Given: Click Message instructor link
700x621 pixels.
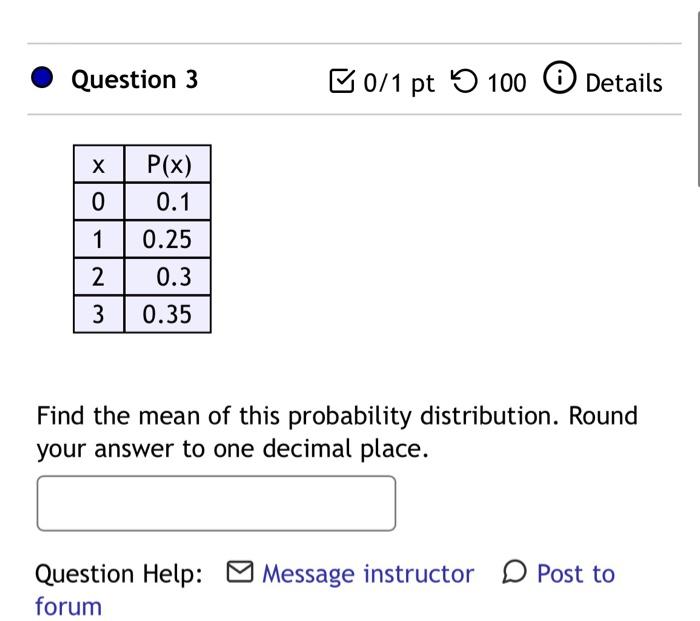Looking at the screenshot, I should pyautogui.click(x=368, y=574).
